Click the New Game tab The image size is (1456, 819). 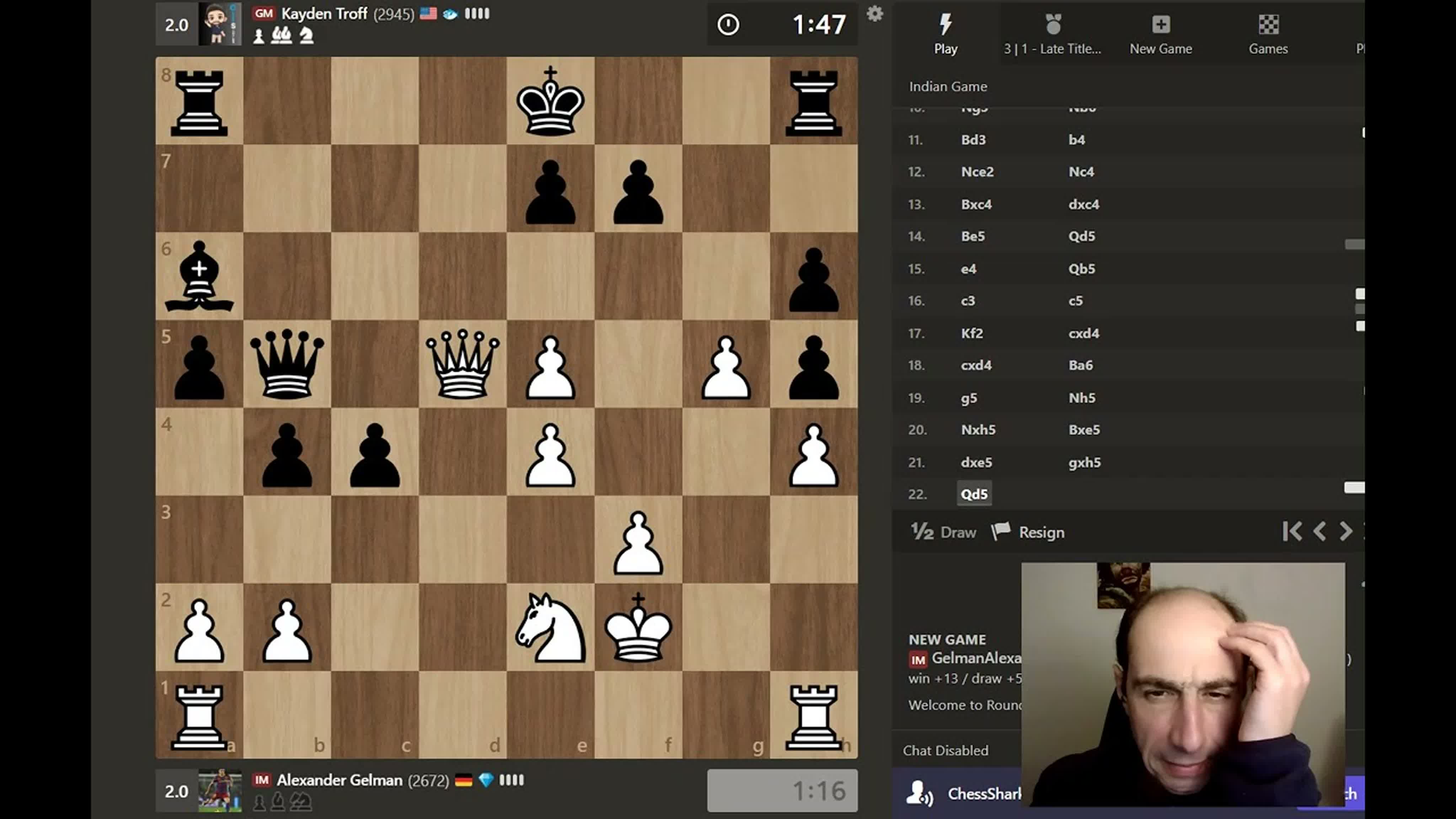1161,34
